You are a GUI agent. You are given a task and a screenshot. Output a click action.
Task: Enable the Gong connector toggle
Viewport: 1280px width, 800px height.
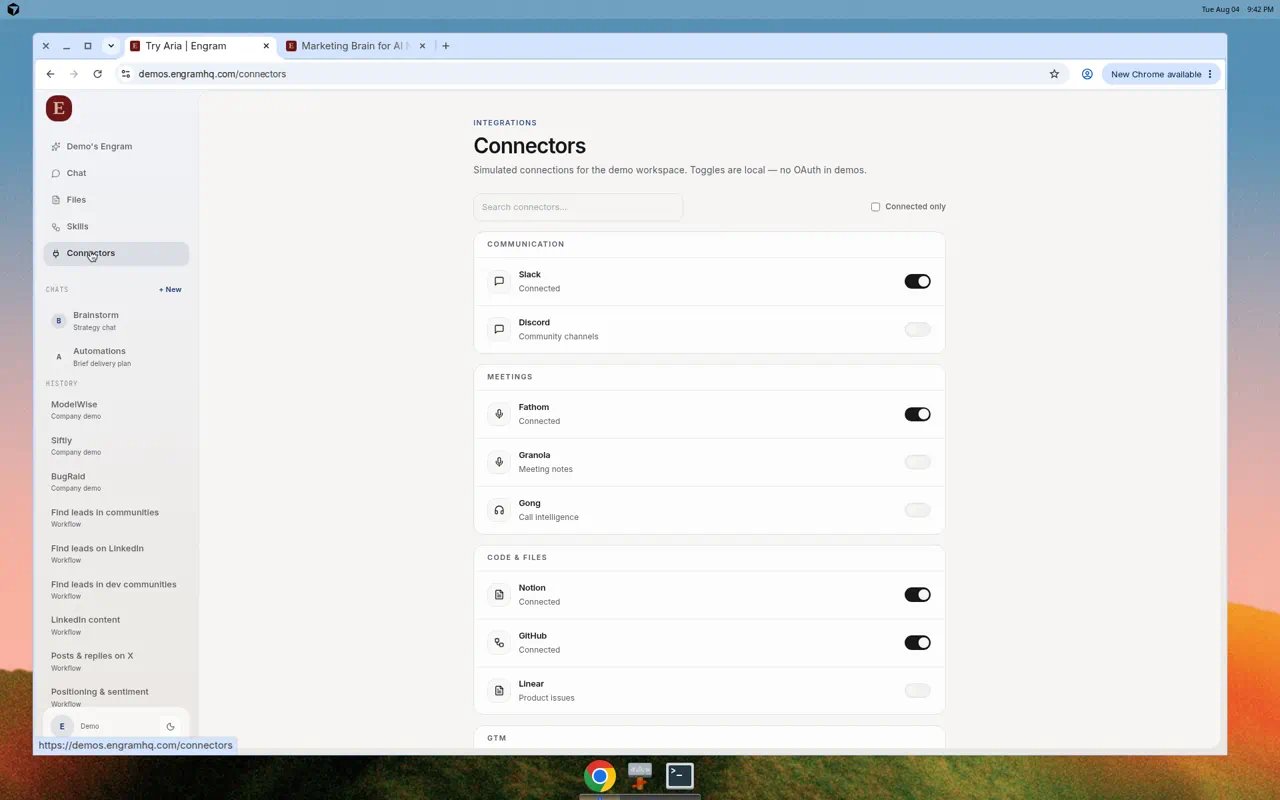click(917, 510)
